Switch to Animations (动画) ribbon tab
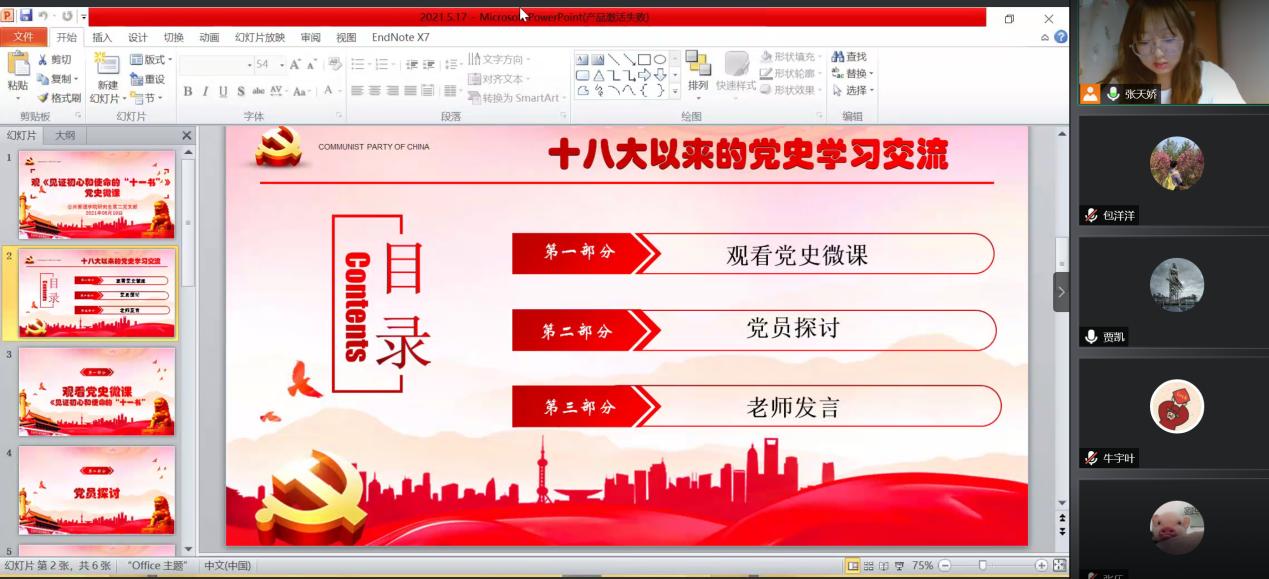The image size is (1269, 579). [209, 37]
